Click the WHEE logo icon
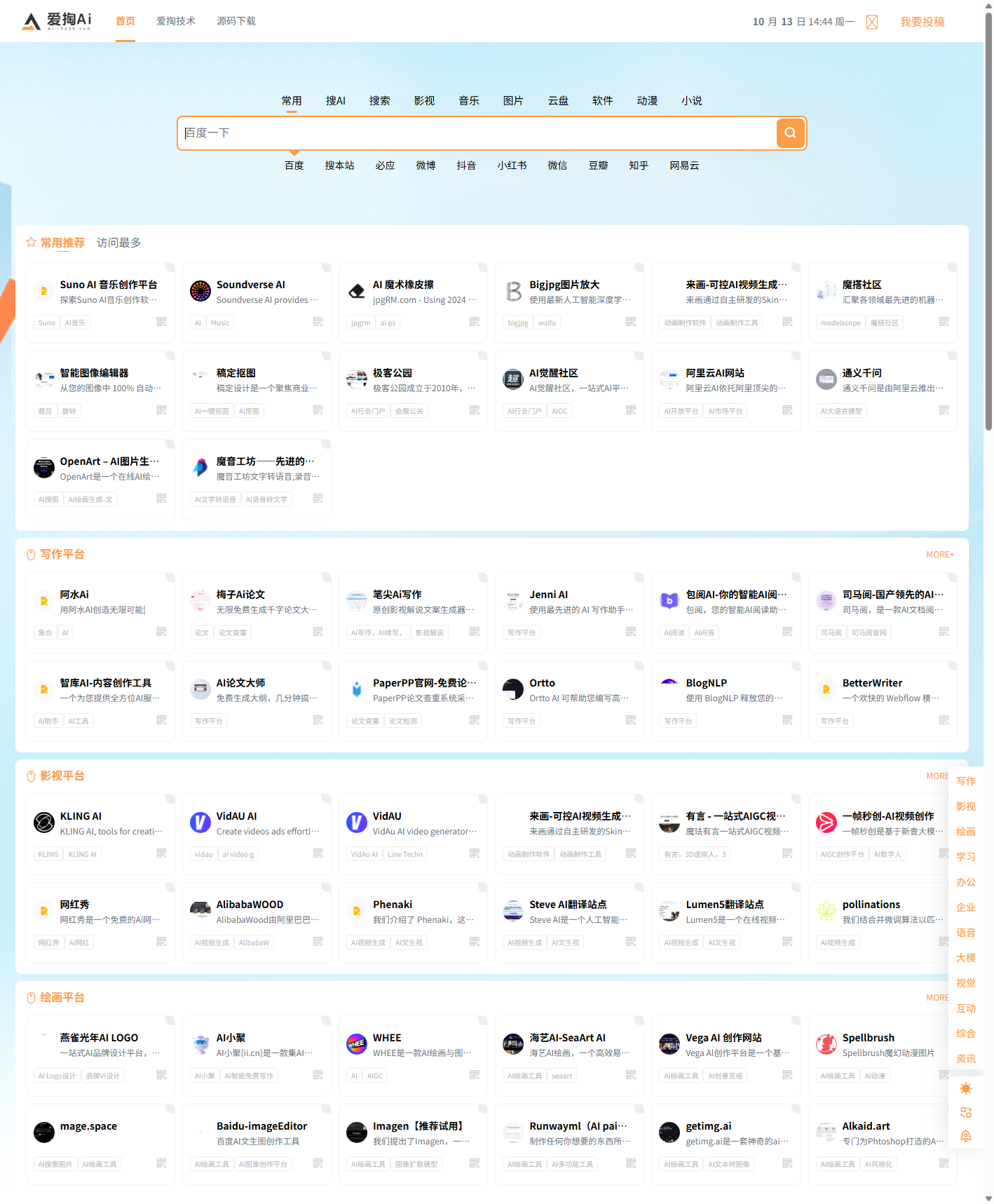 (x=357, y=1044)
